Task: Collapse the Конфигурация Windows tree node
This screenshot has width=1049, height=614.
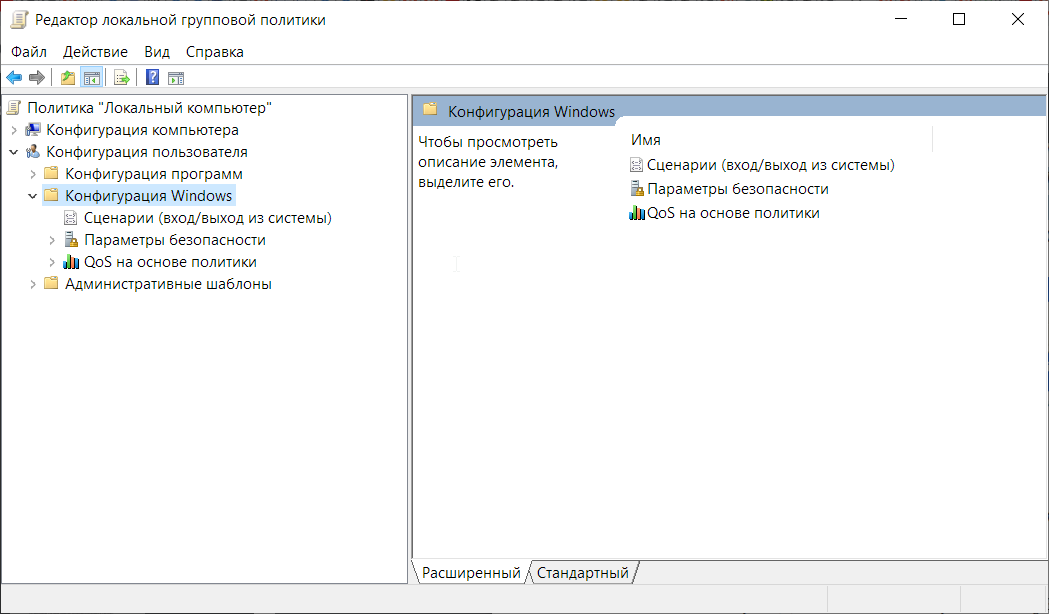Action: tap(33, 196)
